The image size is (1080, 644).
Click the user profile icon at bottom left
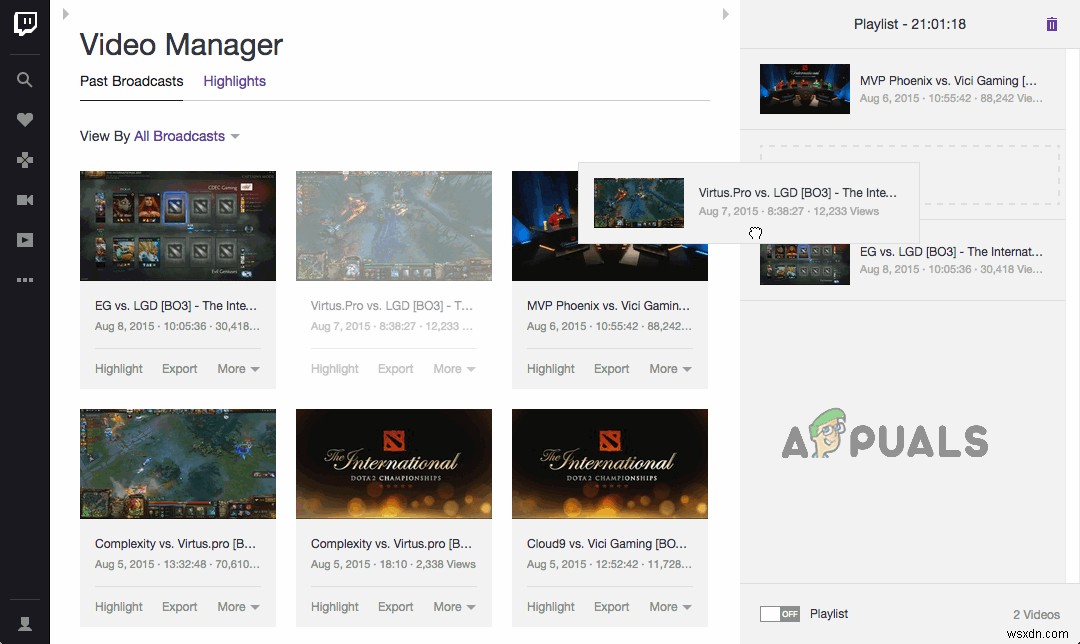click(24, 622)
